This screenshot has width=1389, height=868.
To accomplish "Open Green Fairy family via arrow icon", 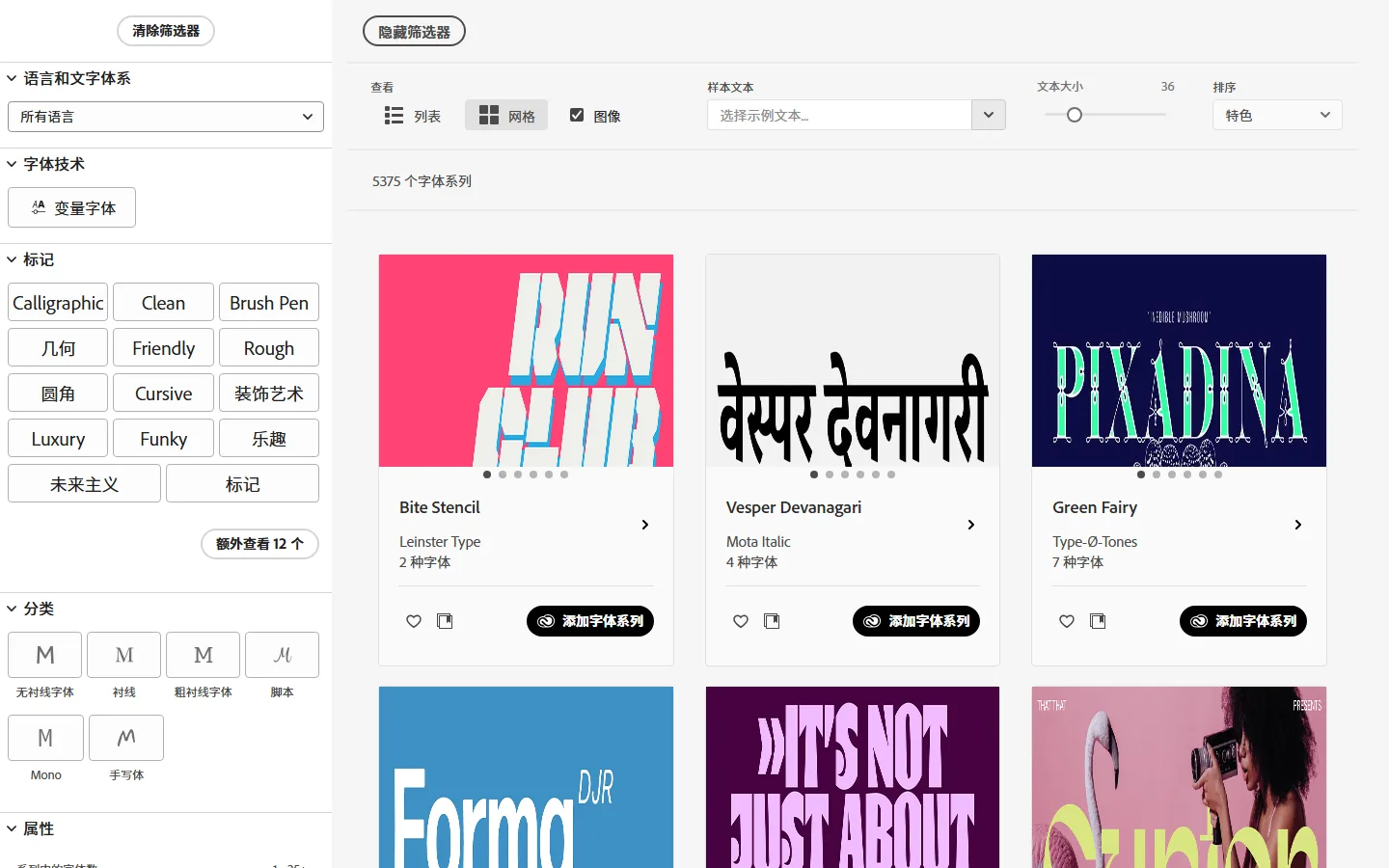I will click(1298, 525).
